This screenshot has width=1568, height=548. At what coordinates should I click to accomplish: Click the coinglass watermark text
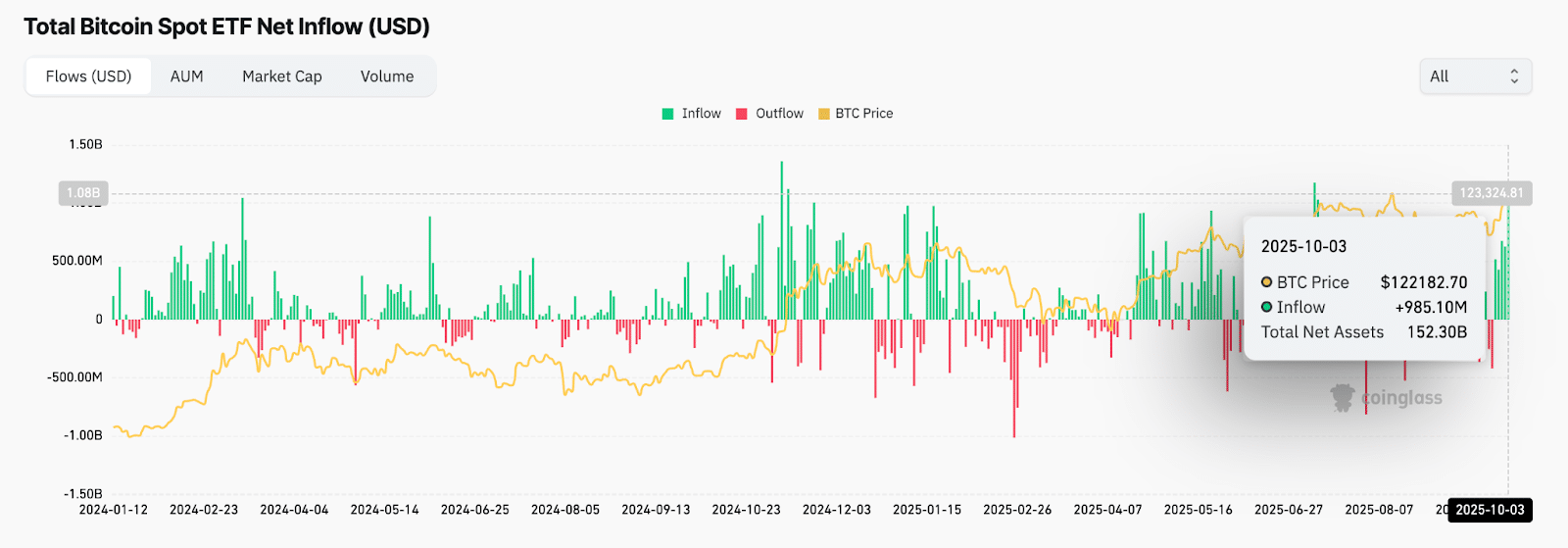point(1401,398)
